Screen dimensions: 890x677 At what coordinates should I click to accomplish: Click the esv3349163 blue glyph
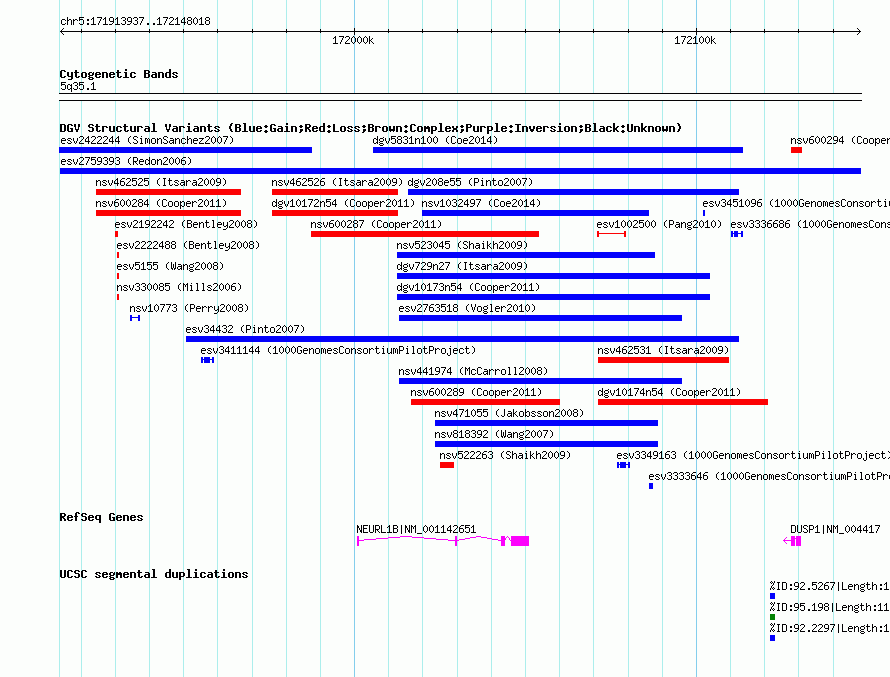(623, 465)
